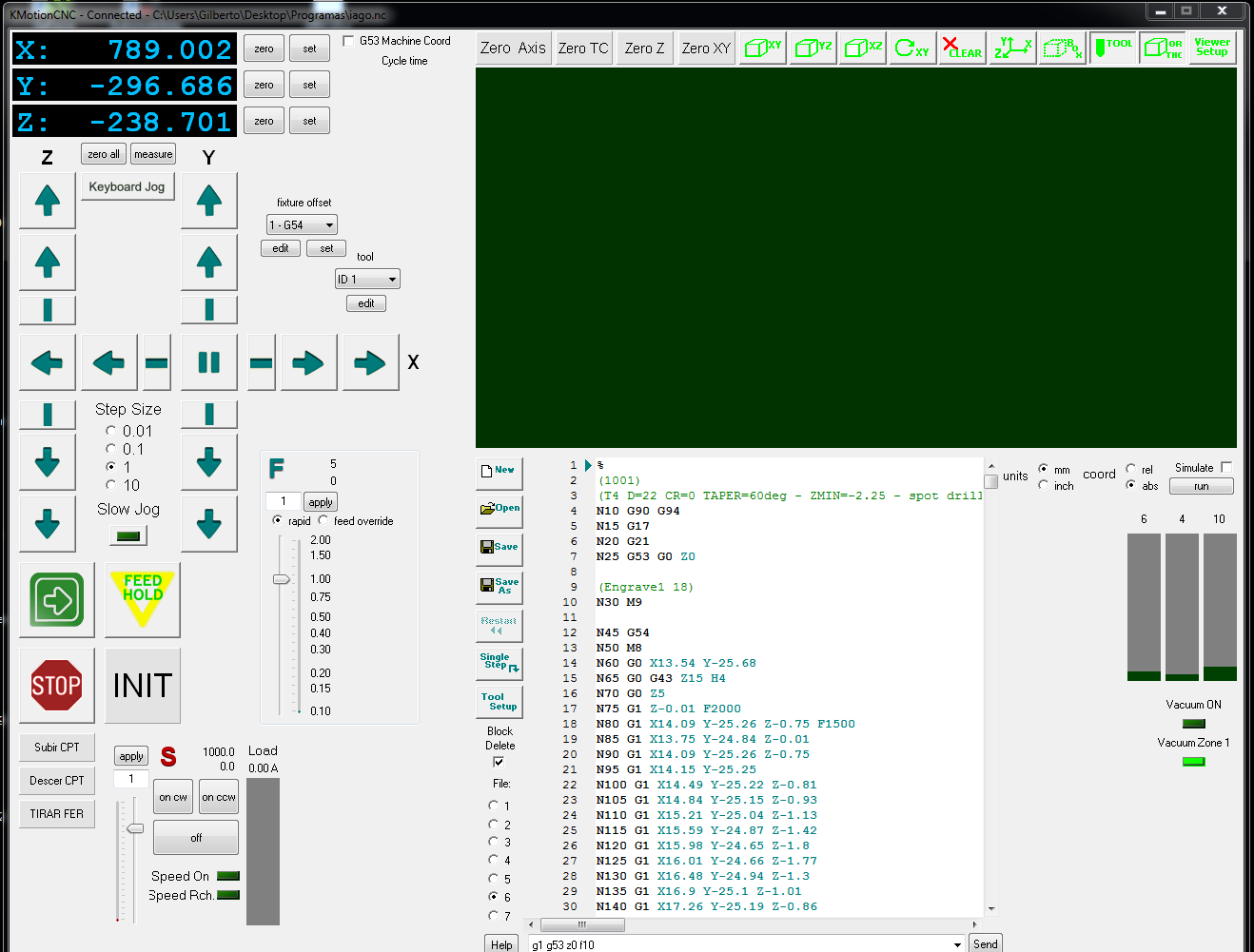Image resolution: width=1254 pixels, height=952 pixels.
Task: Open the command history dropdown arrow
Action: tap(957, 944)
